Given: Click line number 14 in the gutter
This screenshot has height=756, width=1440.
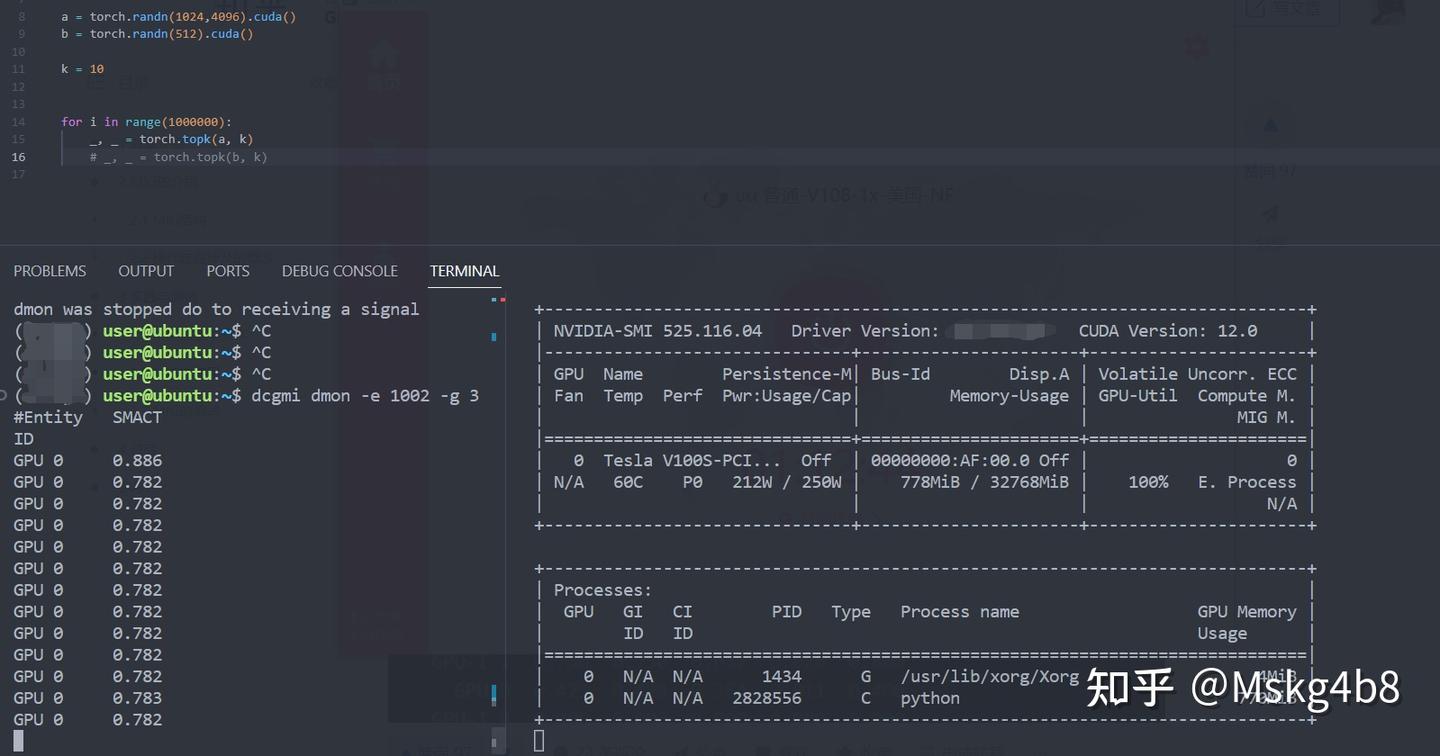Looking at the screenshot, I should coord(19,122).
